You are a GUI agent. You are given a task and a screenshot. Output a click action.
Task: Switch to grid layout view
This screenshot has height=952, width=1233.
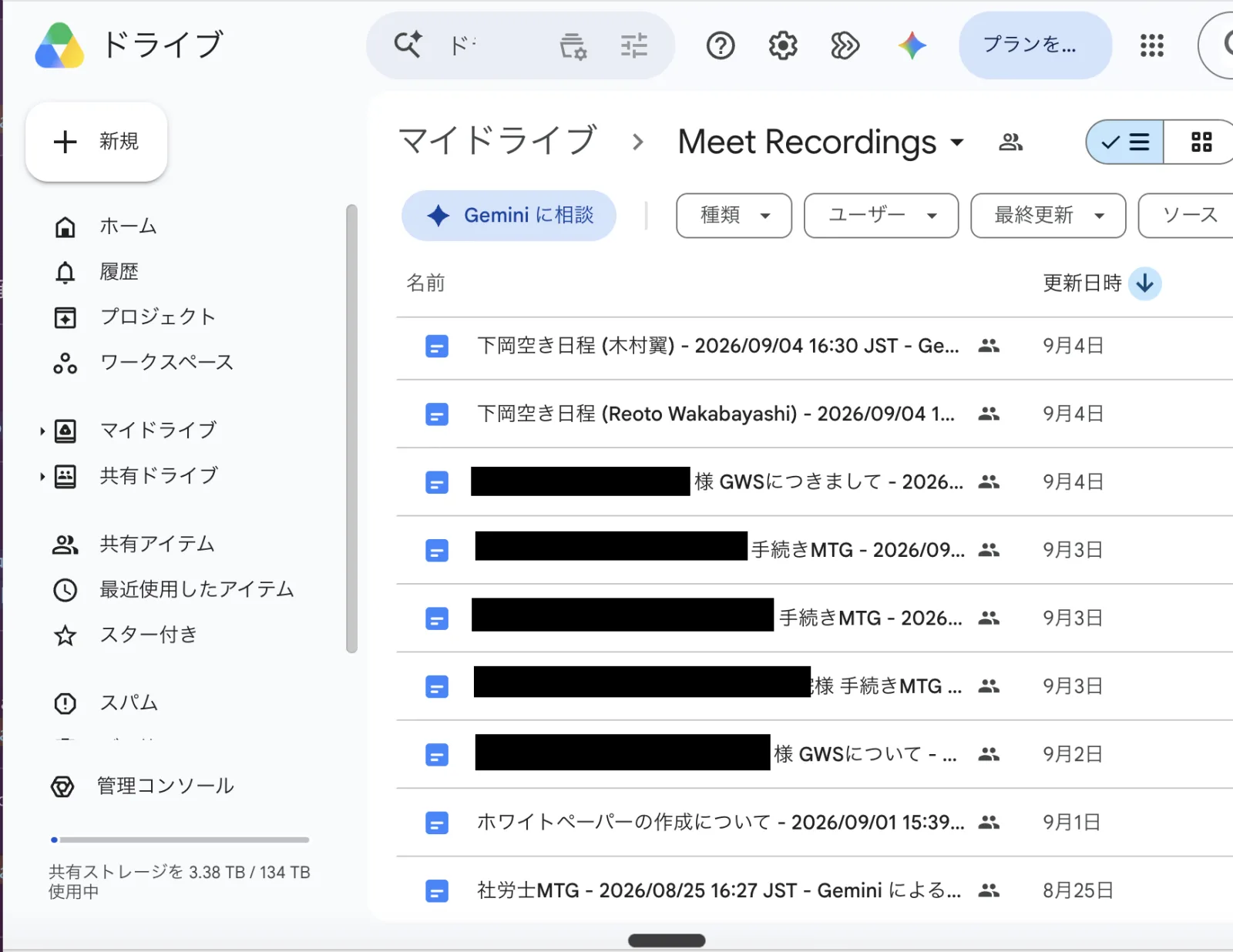coord(1201,142)
